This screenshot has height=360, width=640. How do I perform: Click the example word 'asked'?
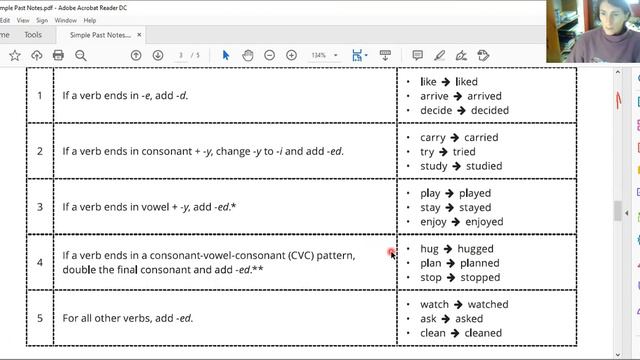point(469,319)
